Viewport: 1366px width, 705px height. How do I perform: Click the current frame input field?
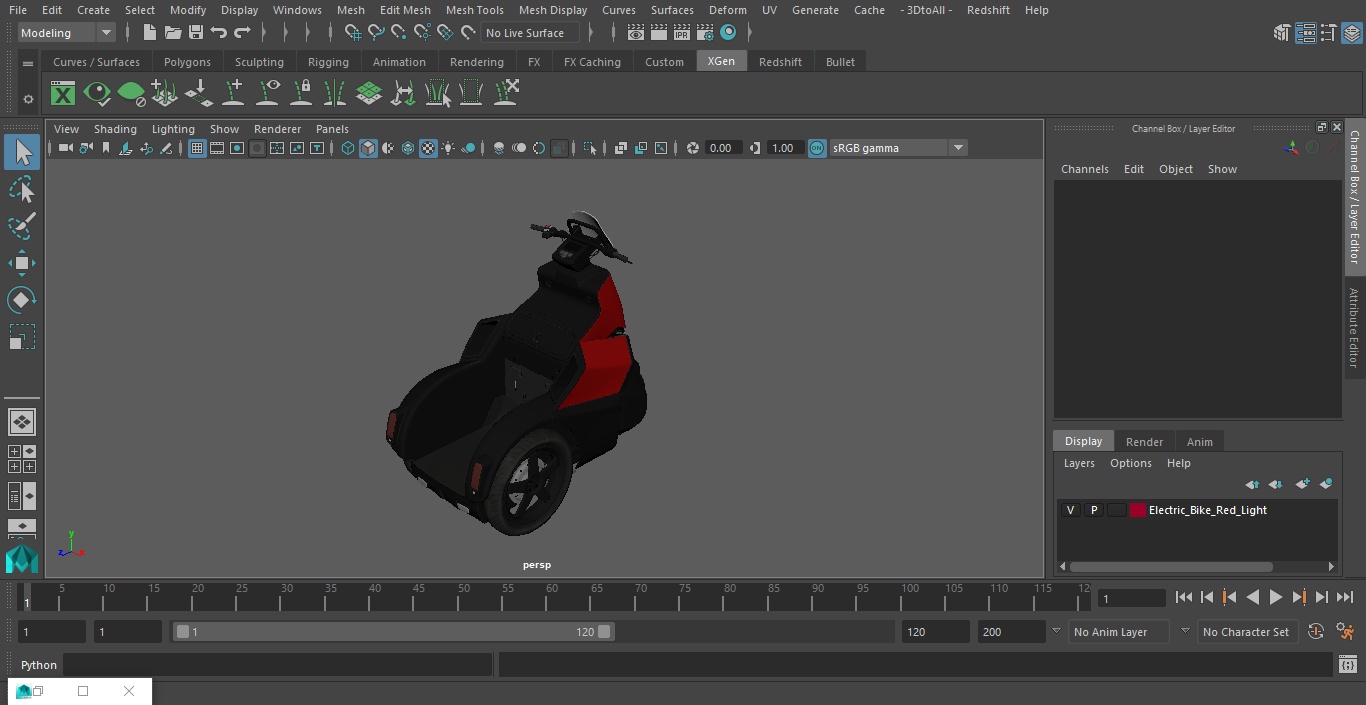(x=1131, y=598)
